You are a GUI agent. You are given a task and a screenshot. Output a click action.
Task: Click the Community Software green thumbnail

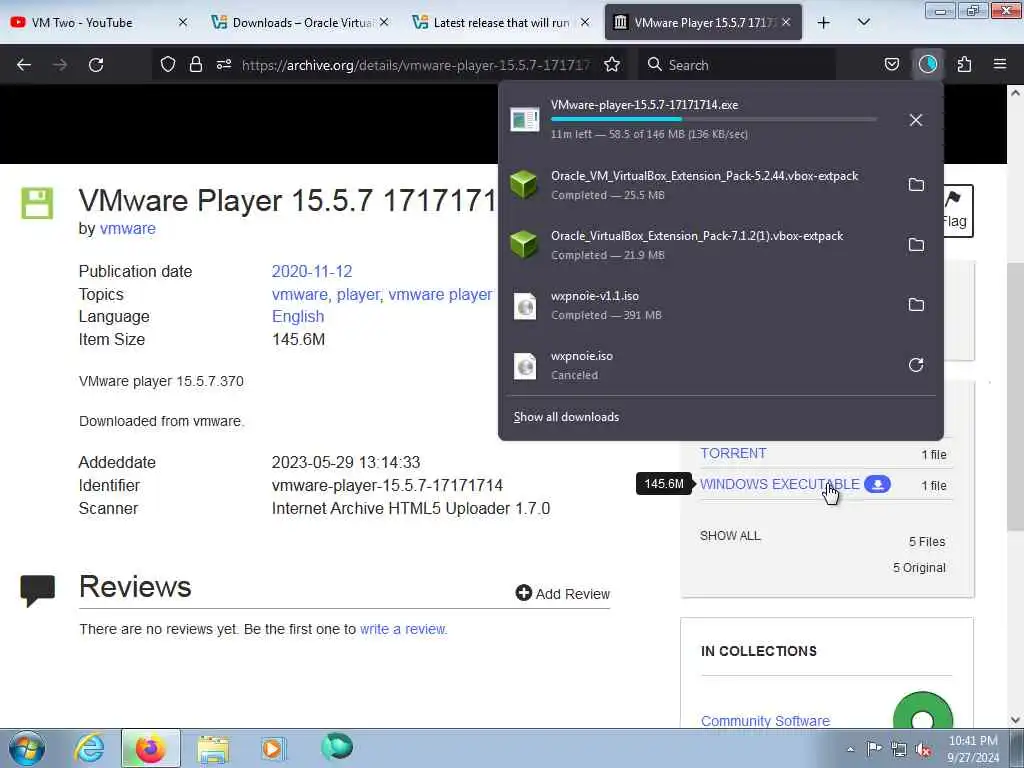923,711
